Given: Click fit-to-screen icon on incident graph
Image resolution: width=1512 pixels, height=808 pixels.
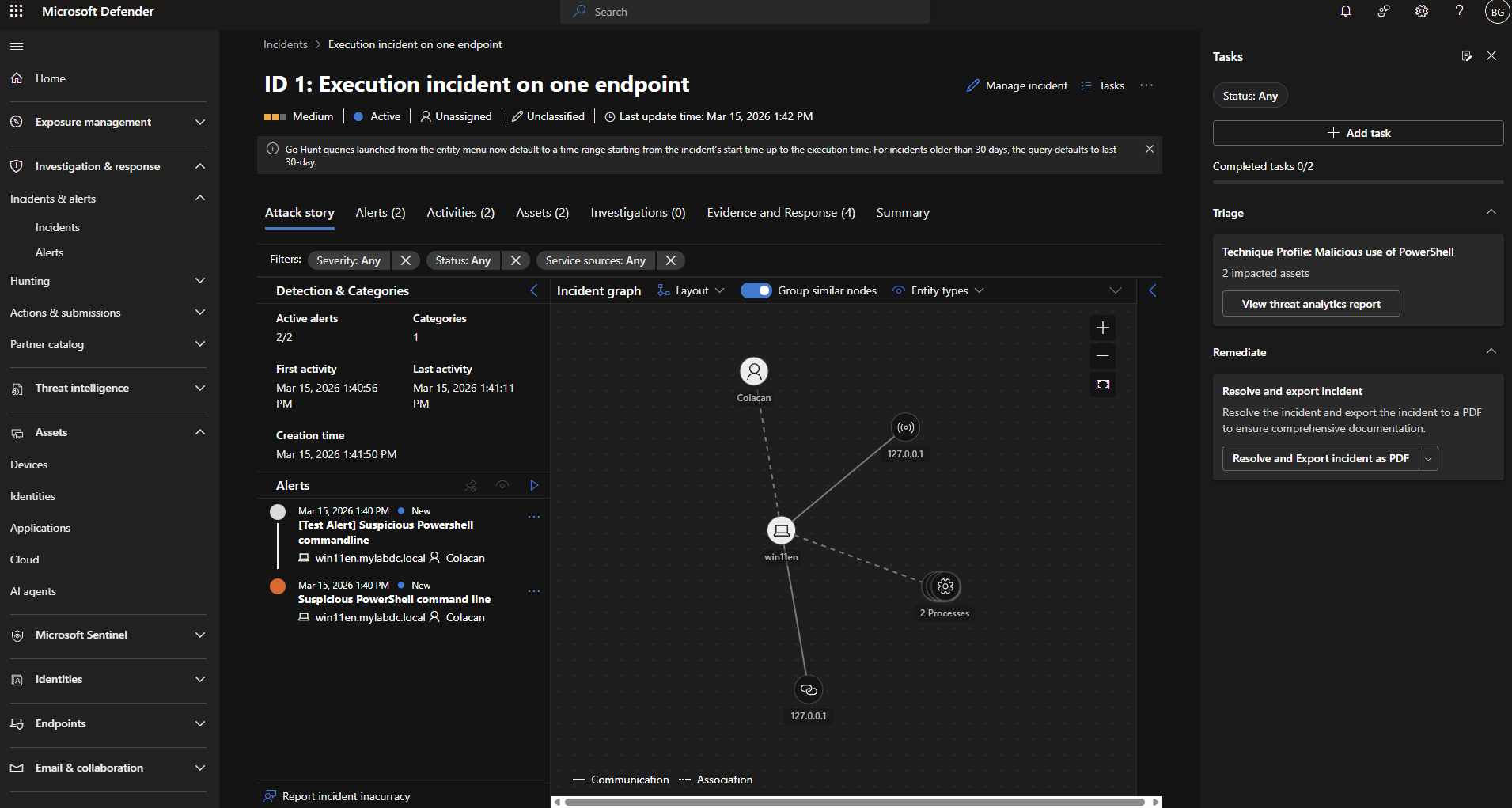Looking at the screenshot, I should pos(1102,385).
